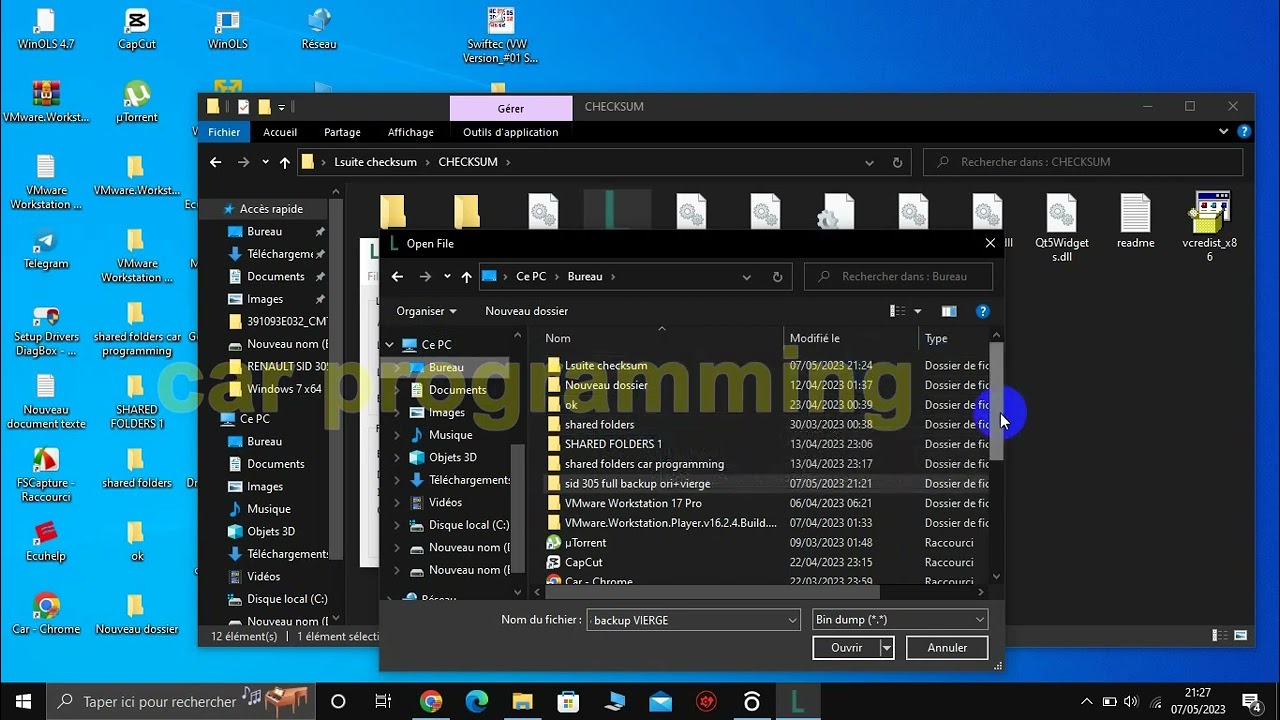The width and height of the screenshot is (1280, 720).
Task: Open Fichier tab in CHECKSUM window
Action: [x=224, y=132]
